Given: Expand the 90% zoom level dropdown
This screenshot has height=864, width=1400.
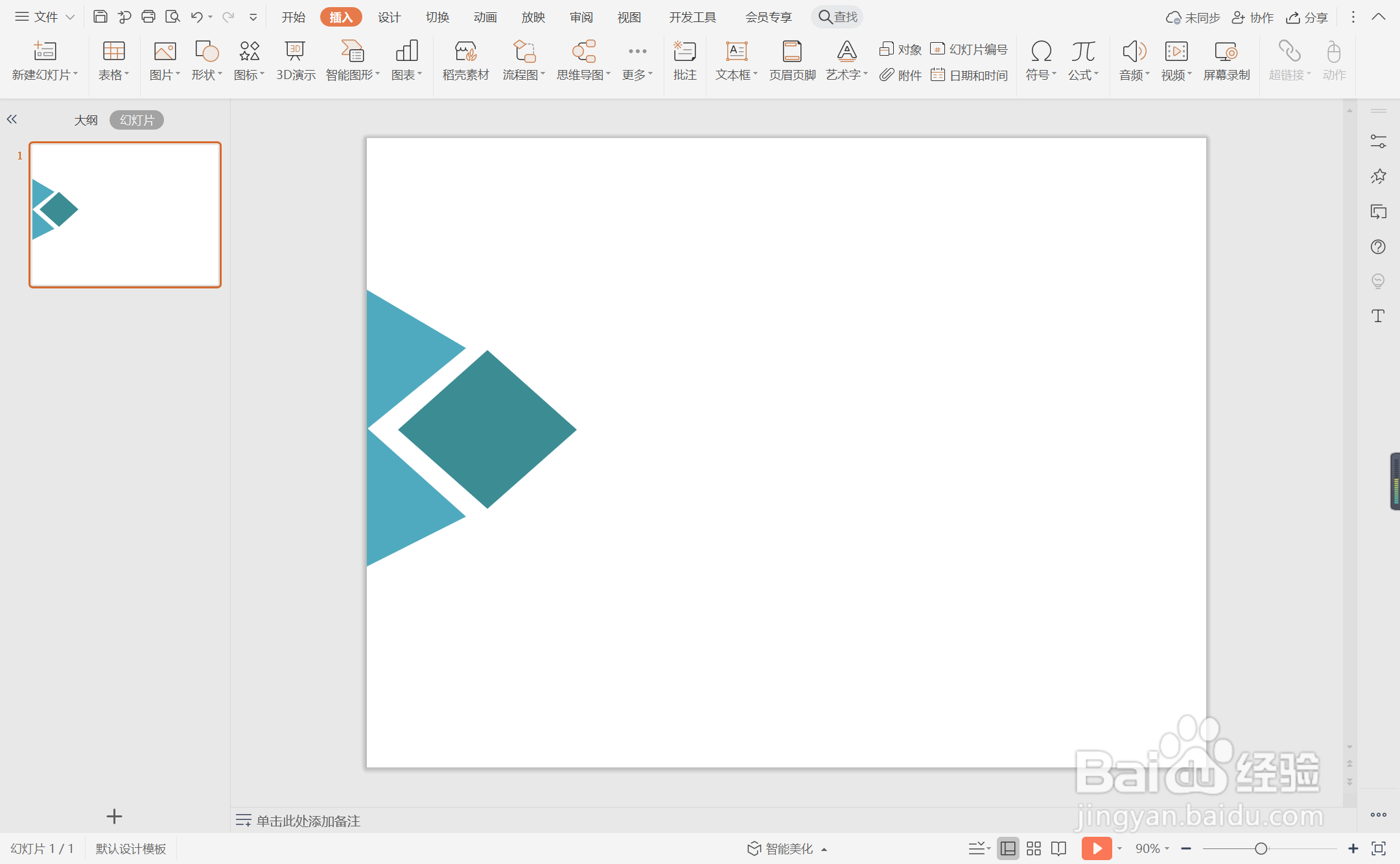Looking at the screenshot, I should coord(1152,848).
